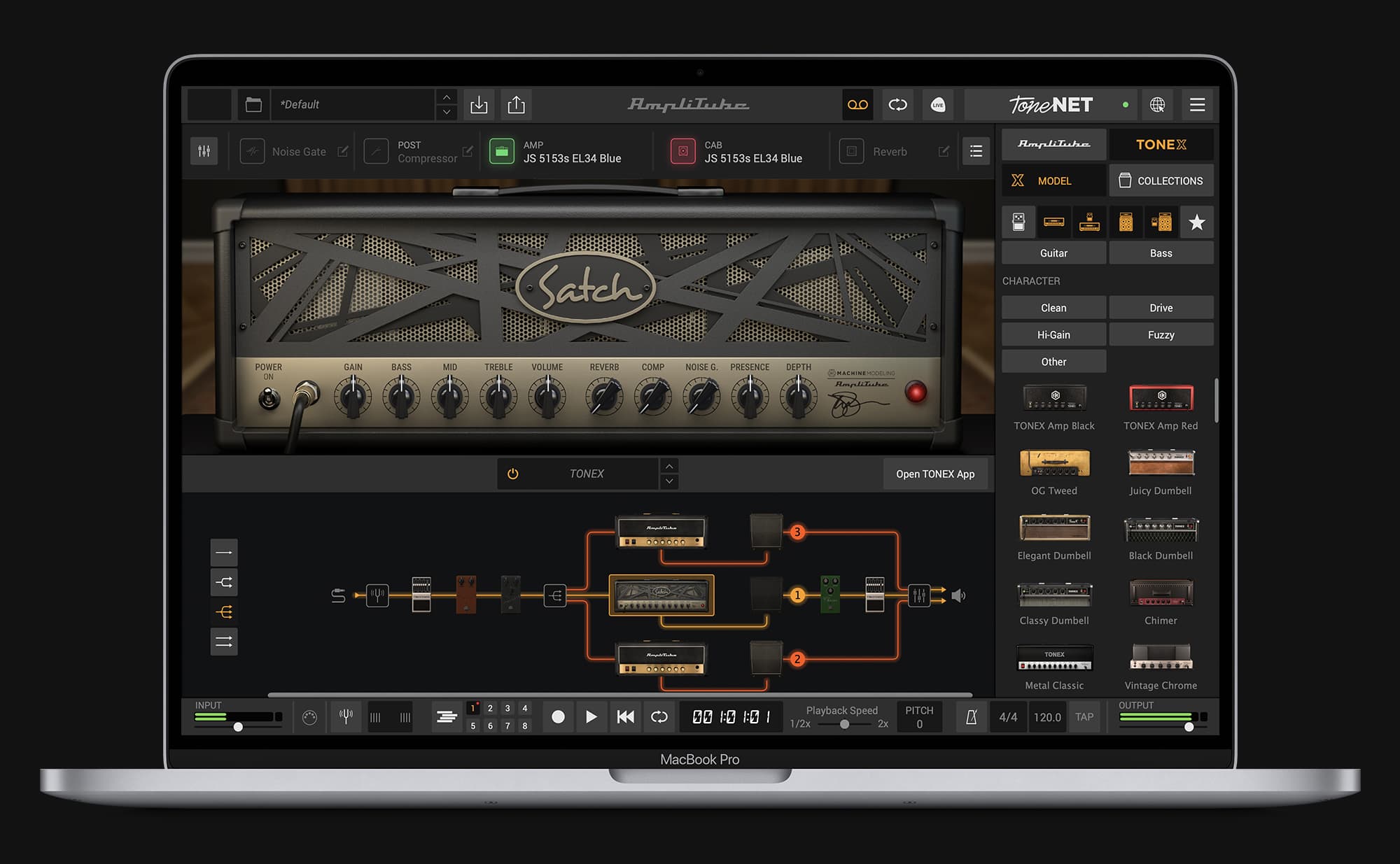Open the mixer icon next to Noise Gate
Screen dimensions: 1400x864
204,150
